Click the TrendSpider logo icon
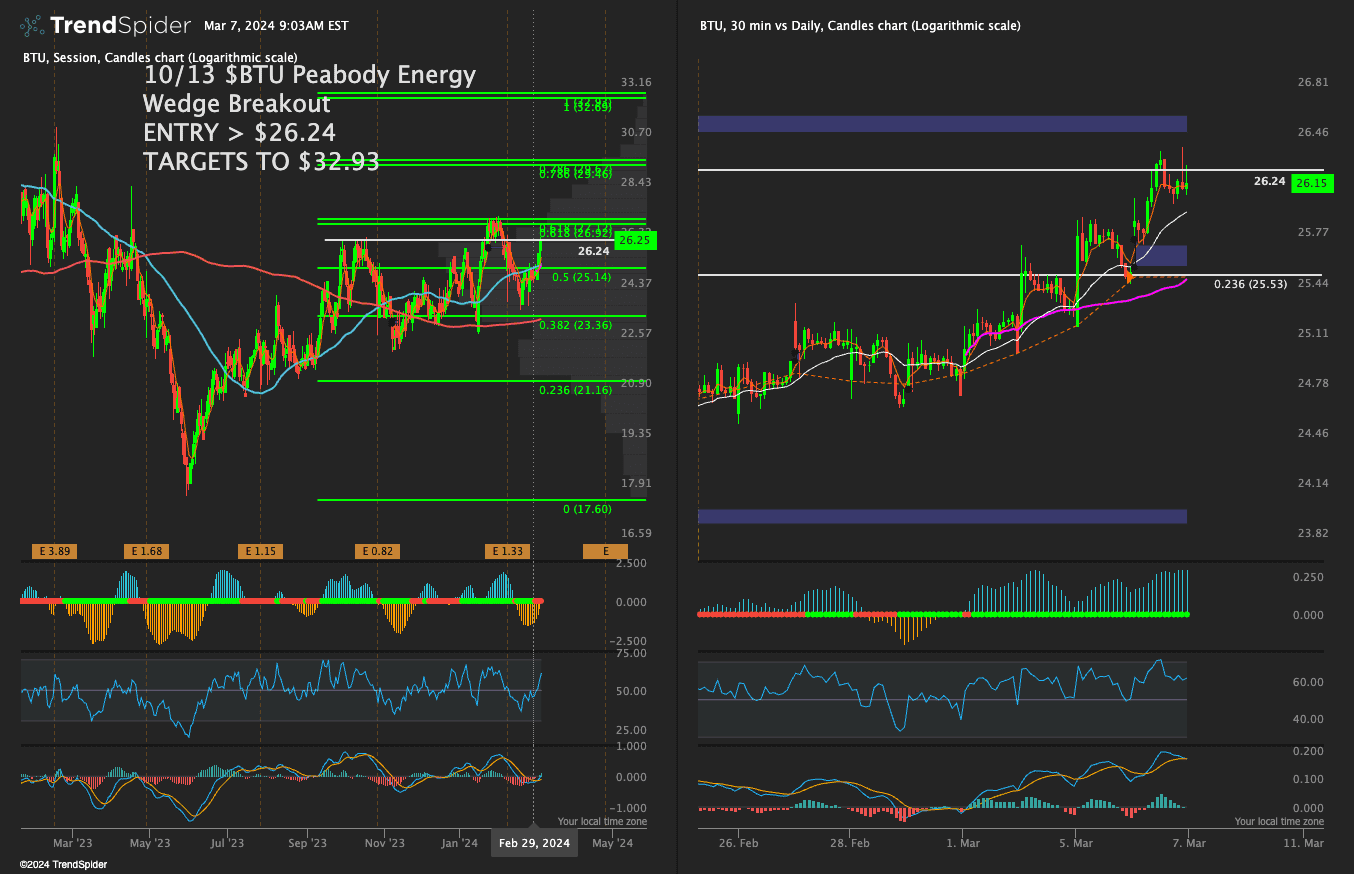The height and width of the screenshot is (874, 1354). click(32, 25)
